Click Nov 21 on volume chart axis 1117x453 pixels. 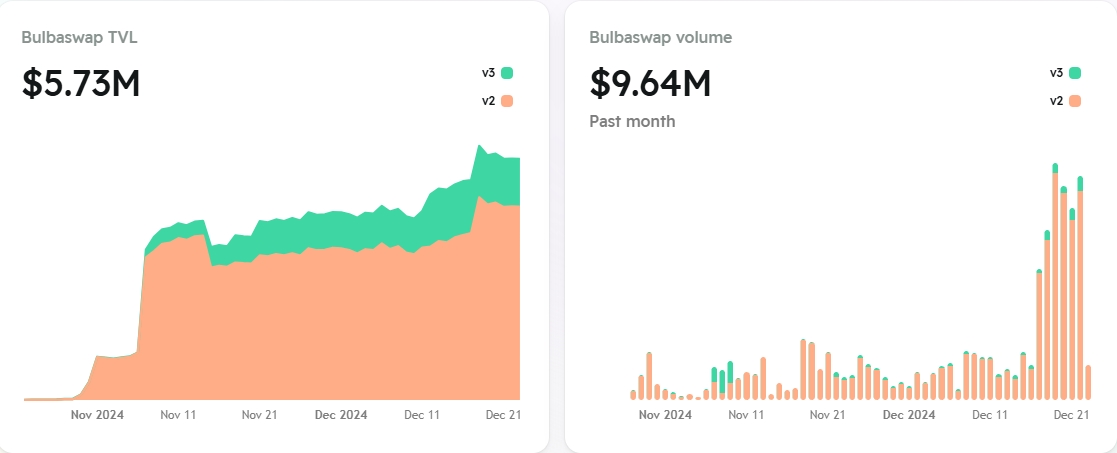(x=828, y=415)
